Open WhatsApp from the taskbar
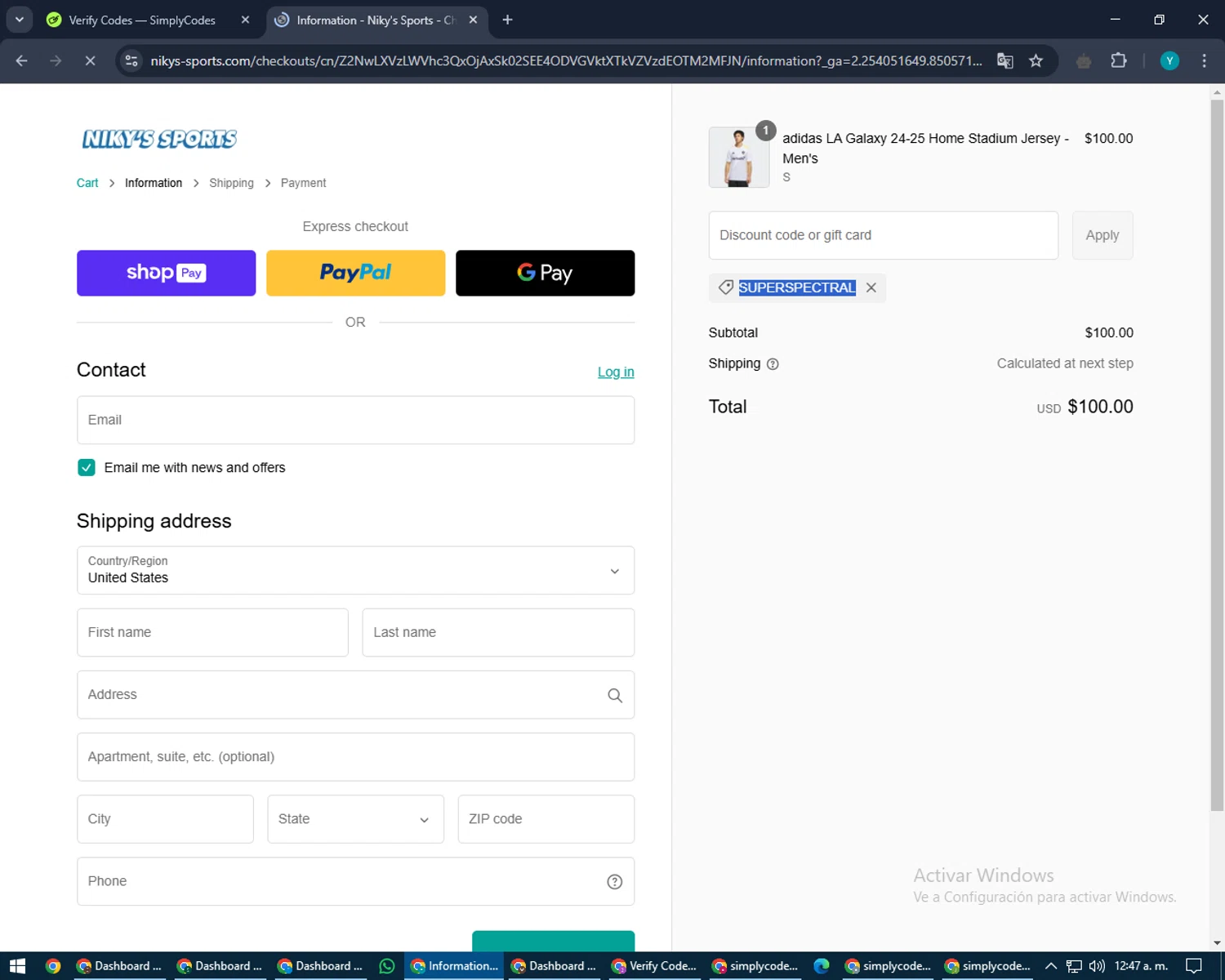Image resolution: width=1225 pixels, height=980 pixels. tap(387, 966)
